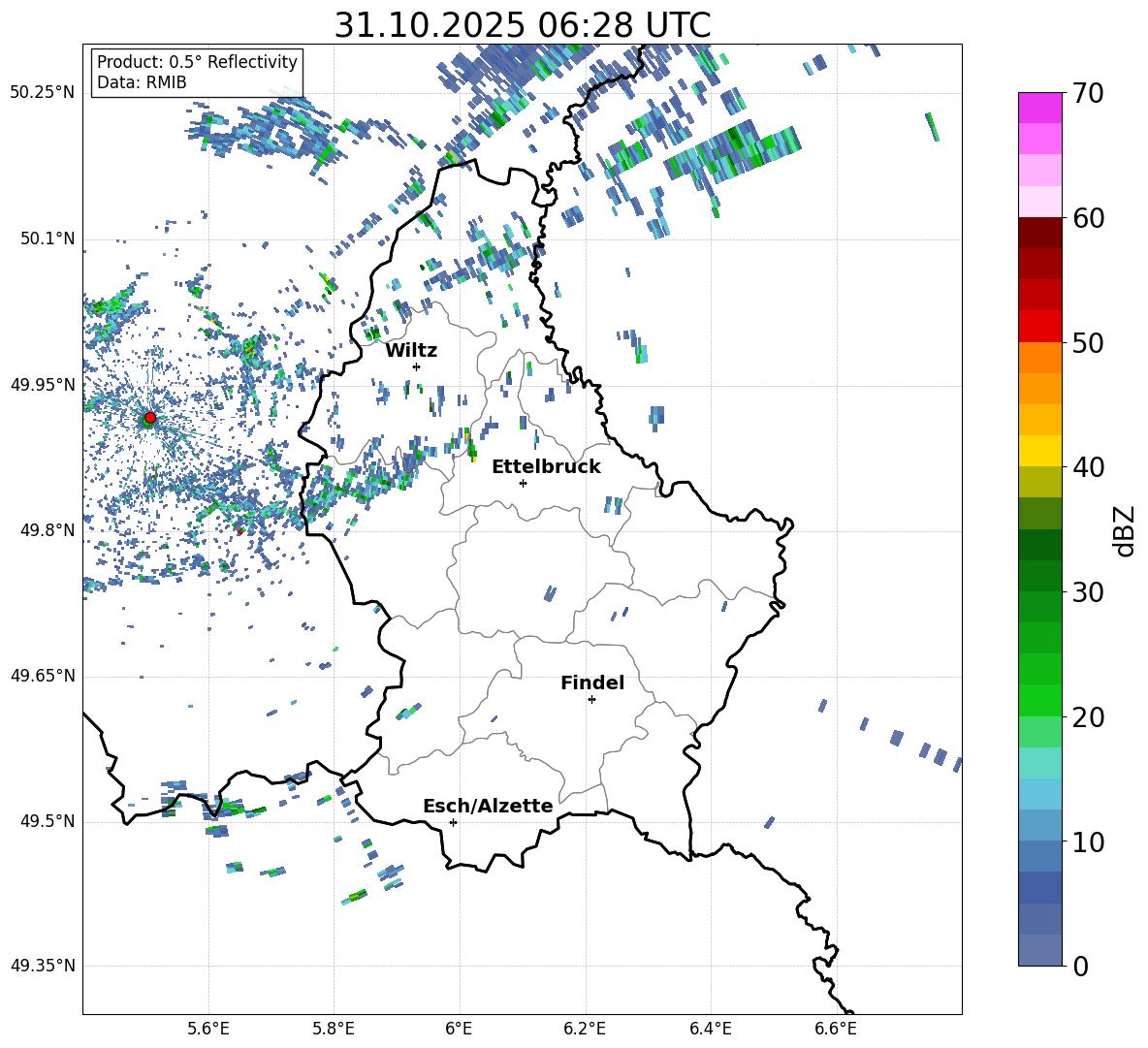
Task: Click the Findel station cross marker
Action: click(x=591, y=700)
